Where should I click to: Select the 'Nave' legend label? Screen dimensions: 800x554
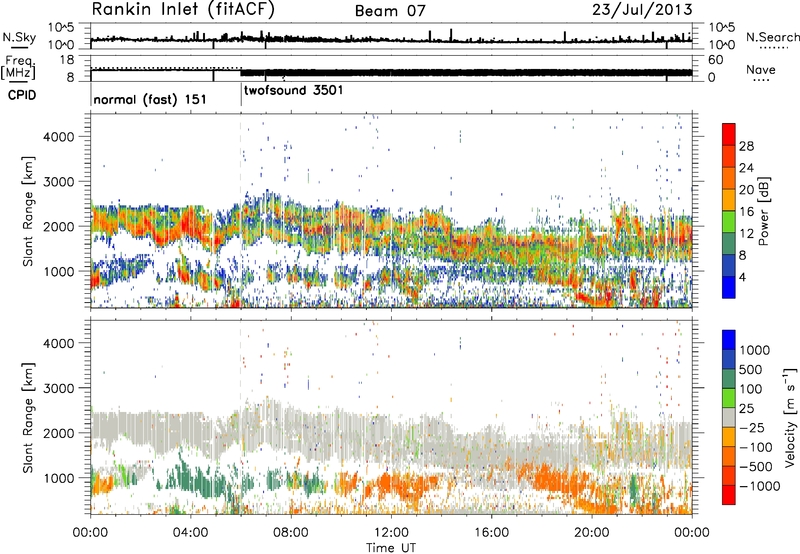point(761,69)
